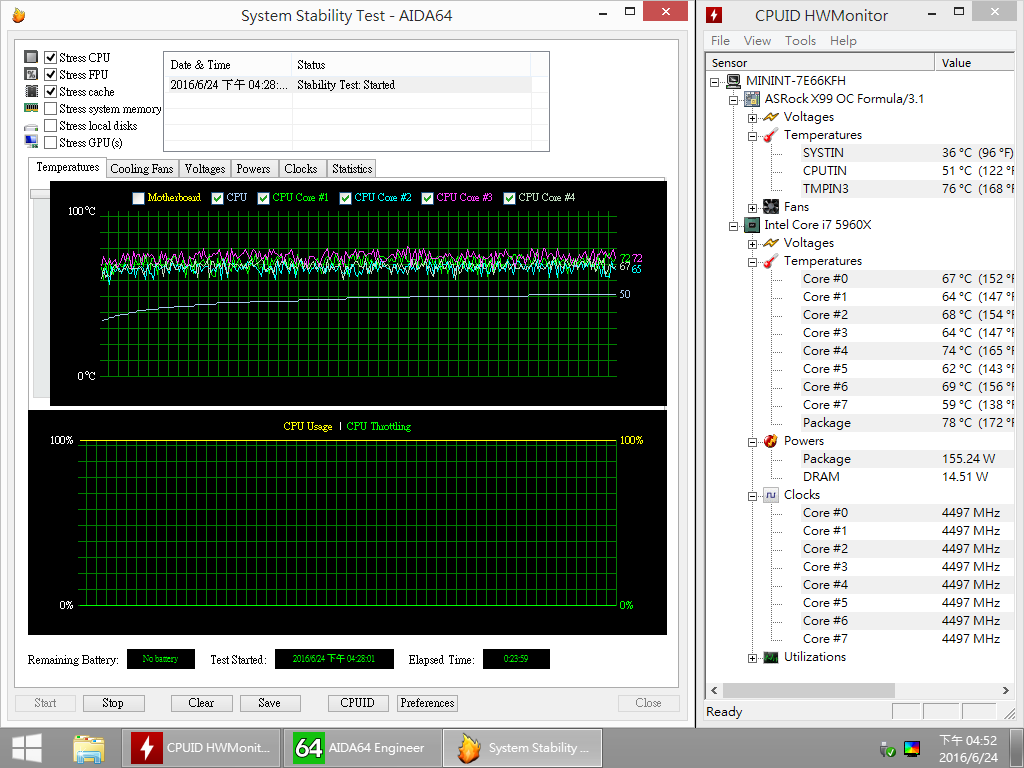Click the Save button
This screenshot has width=1024, height=768.
(270, 703)
